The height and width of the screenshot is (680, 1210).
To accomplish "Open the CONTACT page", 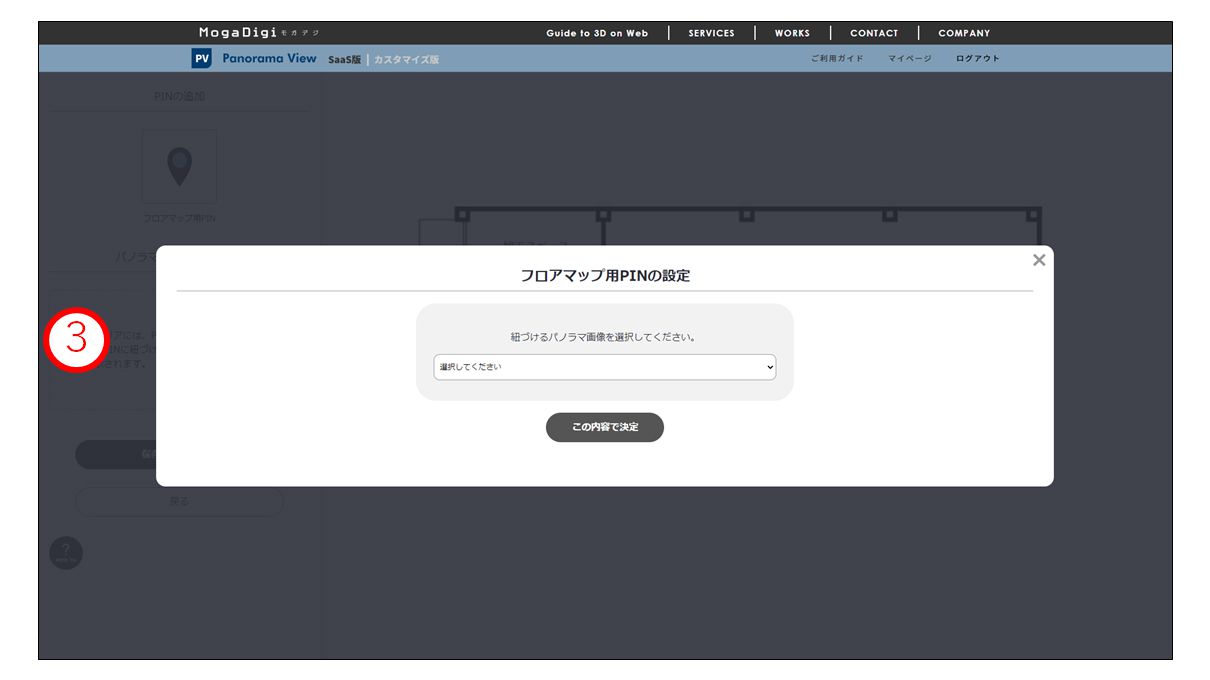I will pyautogui.click(x=874, y=33).
